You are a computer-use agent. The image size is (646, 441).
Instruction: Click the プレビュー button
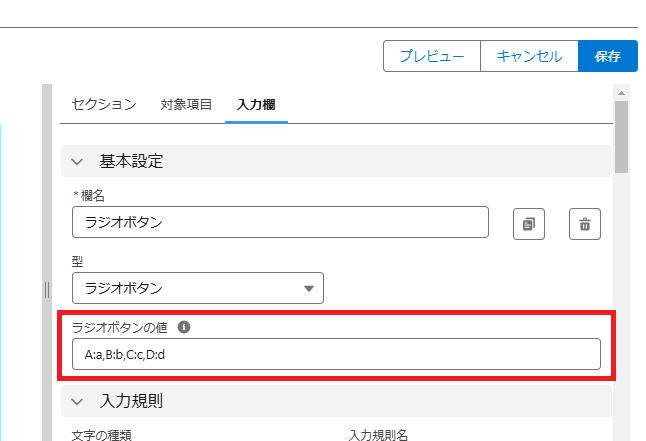coord(432,56)
